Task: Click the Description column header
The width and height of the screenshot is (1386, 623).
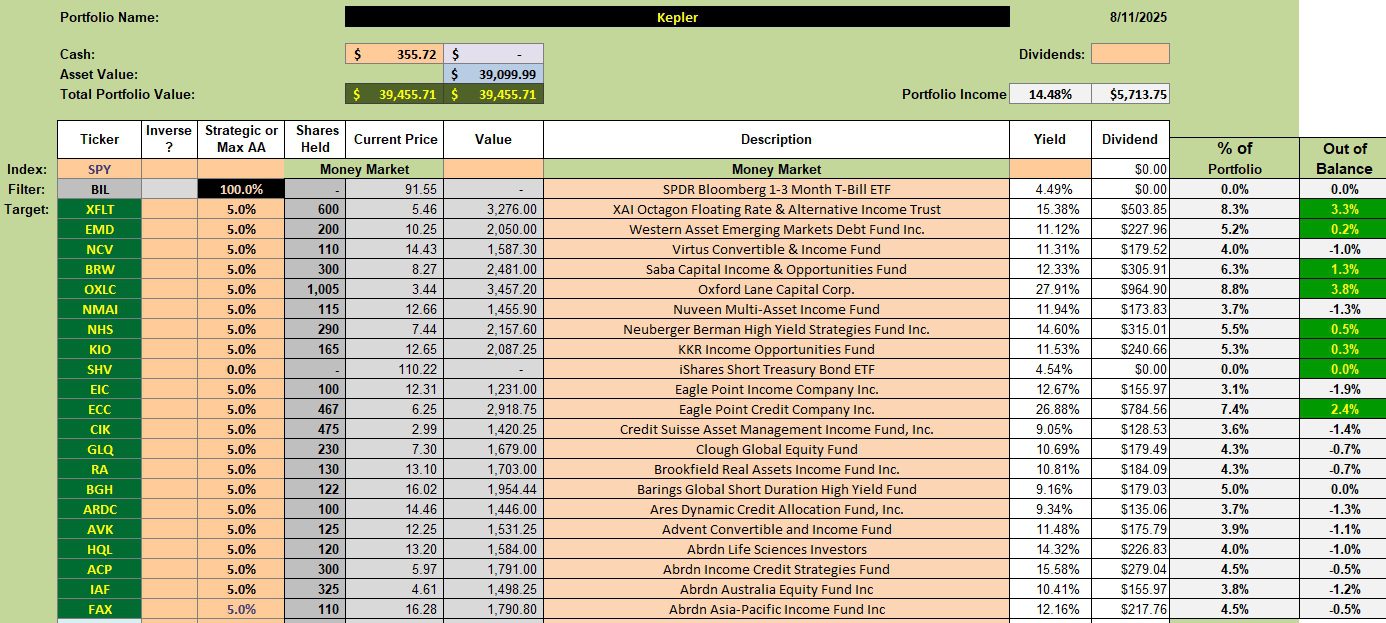Action: point(776,139)
